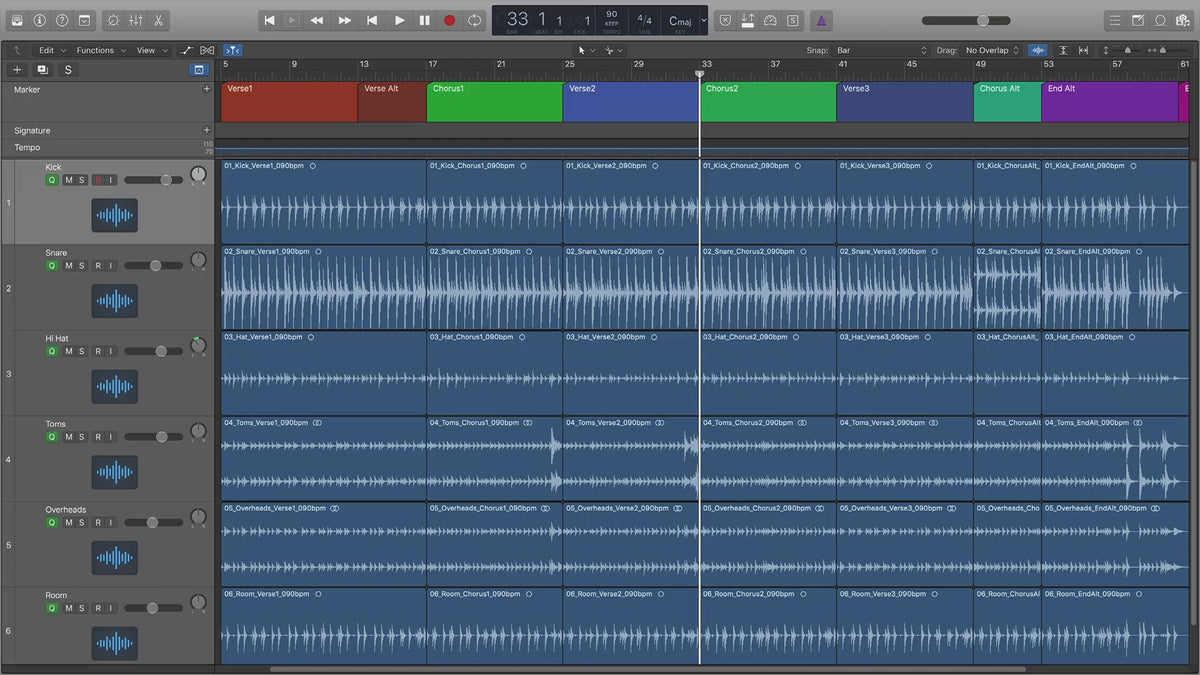Screen dimensions: 1200x675
Task: Open the Snap dropdown set to Bar
Action: click(882, 50)
